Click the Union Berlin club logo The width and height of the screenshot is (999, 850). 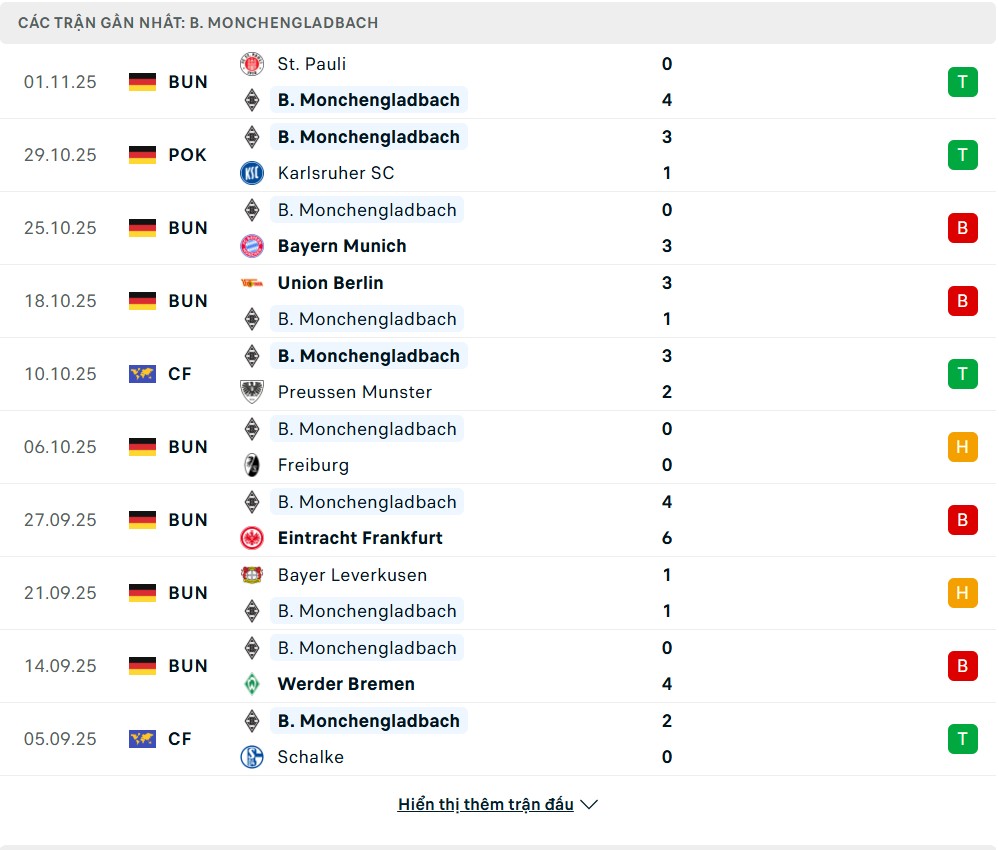[x=251, y=283]
